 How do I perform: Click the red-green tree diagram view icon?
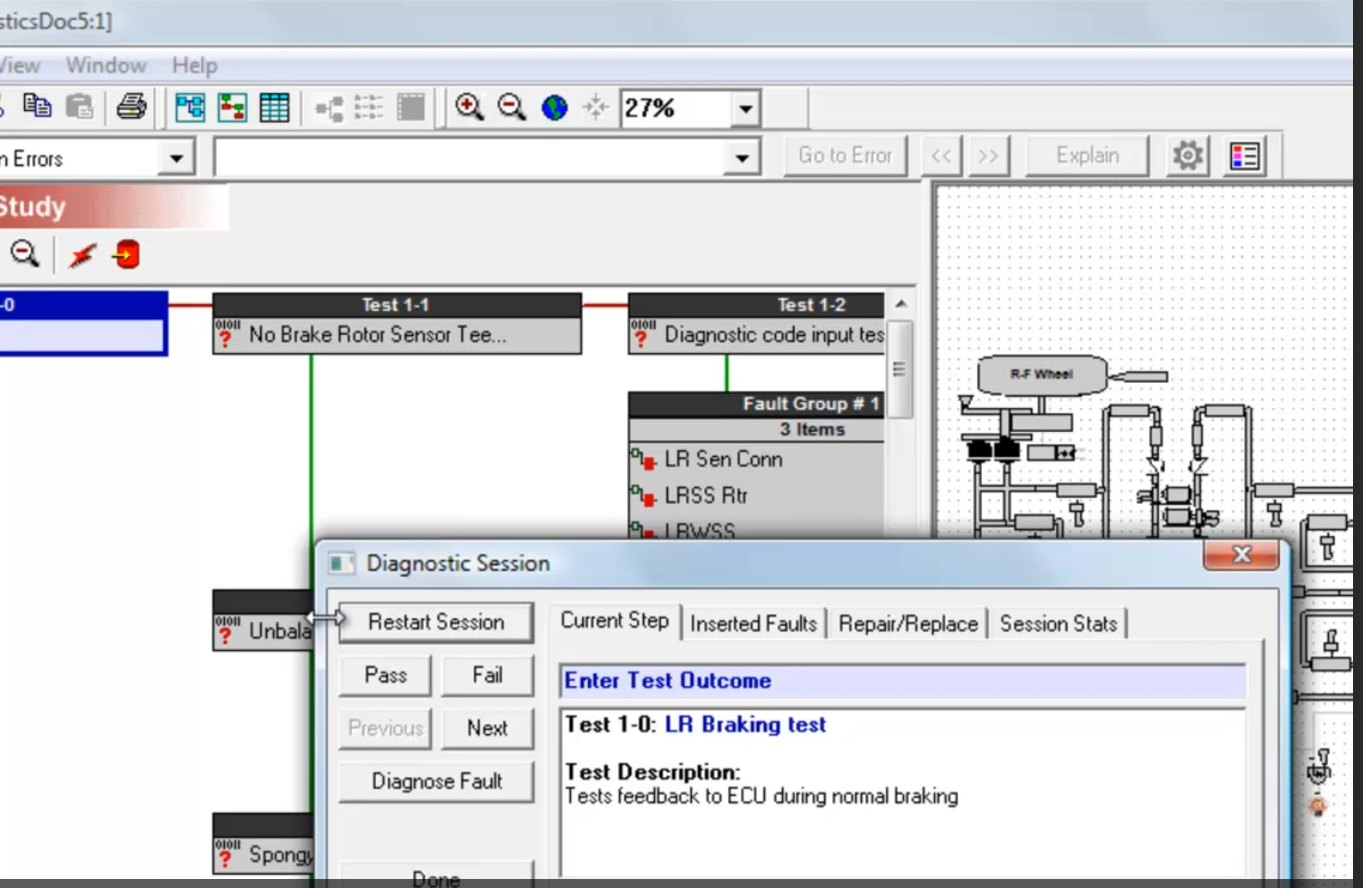click(x=232, y=107)
